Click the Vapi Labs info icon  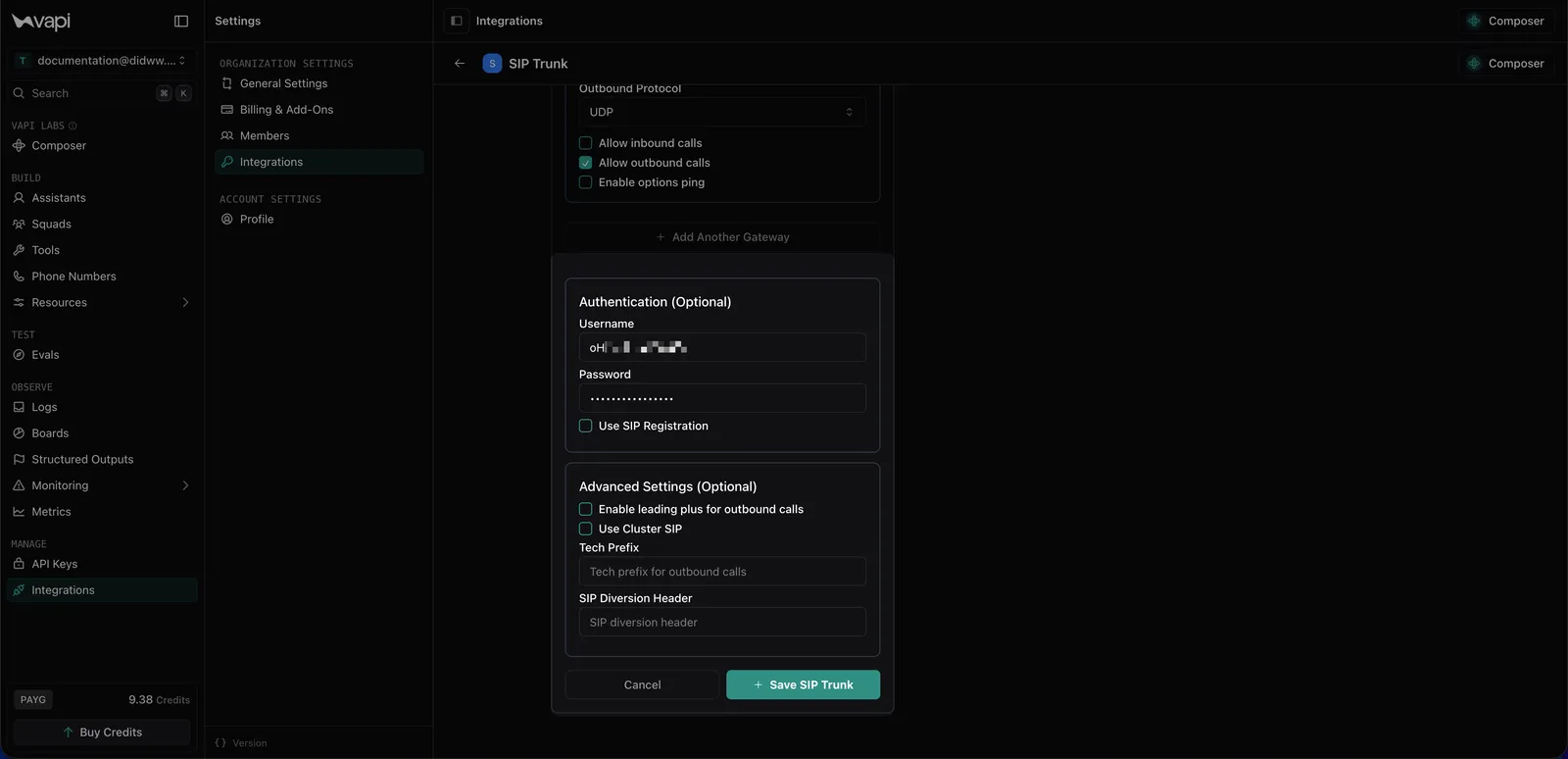[73, 126]
